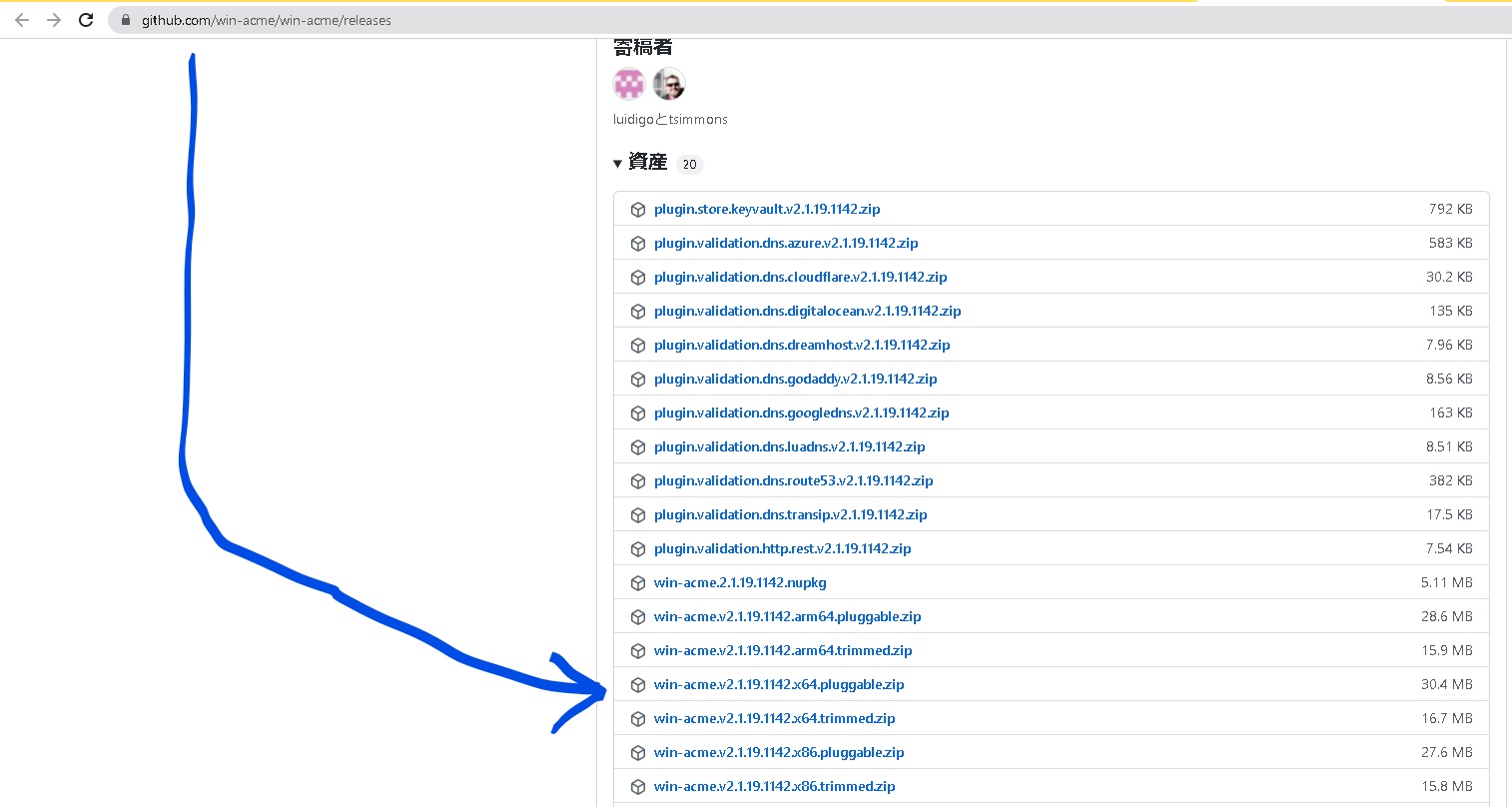
Task: Click the package icon beside dns.cloudflare zip
Action: [638, 278]
